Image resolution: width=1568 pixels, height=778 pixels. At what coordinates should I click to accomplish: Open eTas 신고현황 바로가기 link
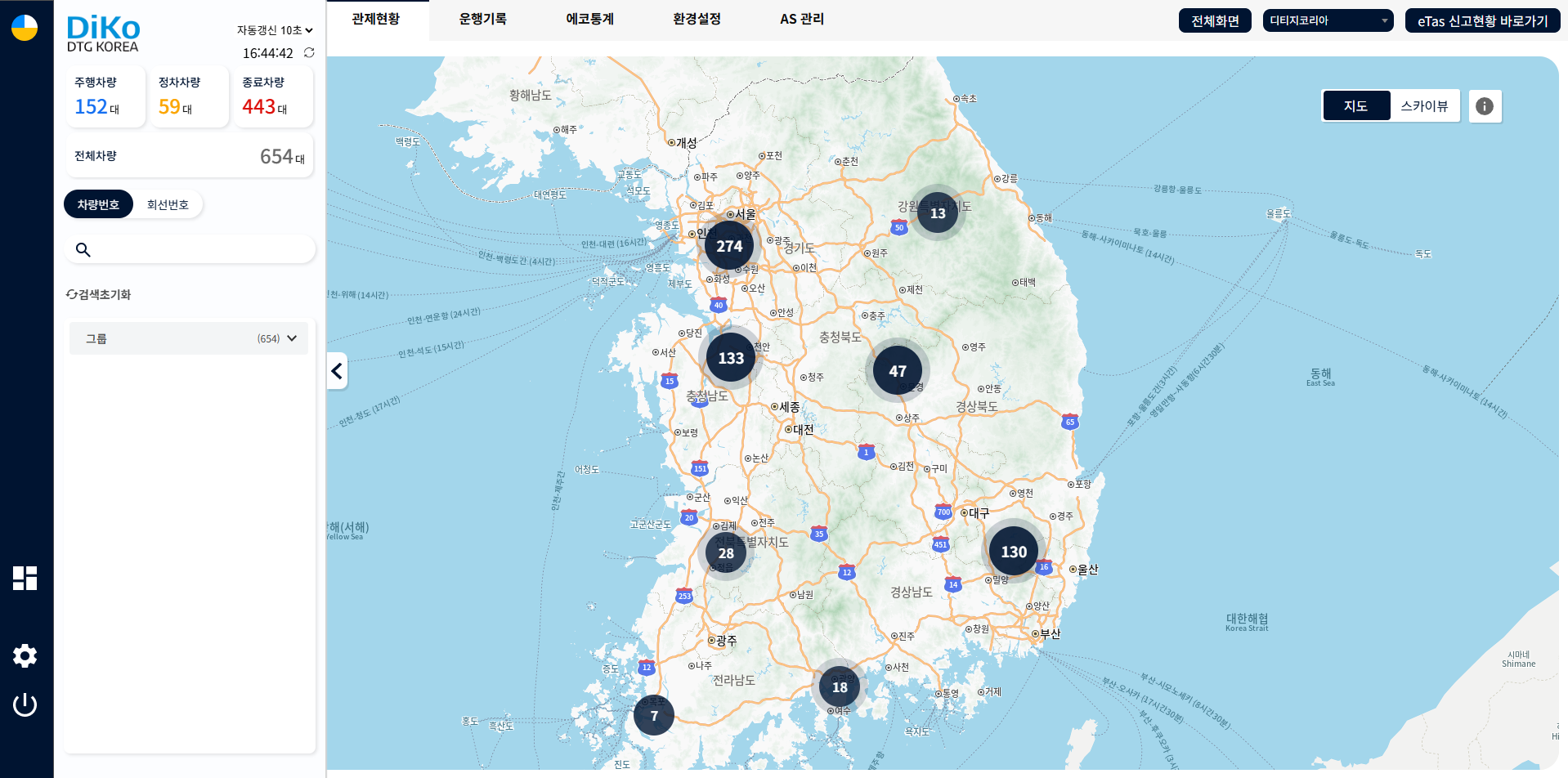(x=1482, y=20)
